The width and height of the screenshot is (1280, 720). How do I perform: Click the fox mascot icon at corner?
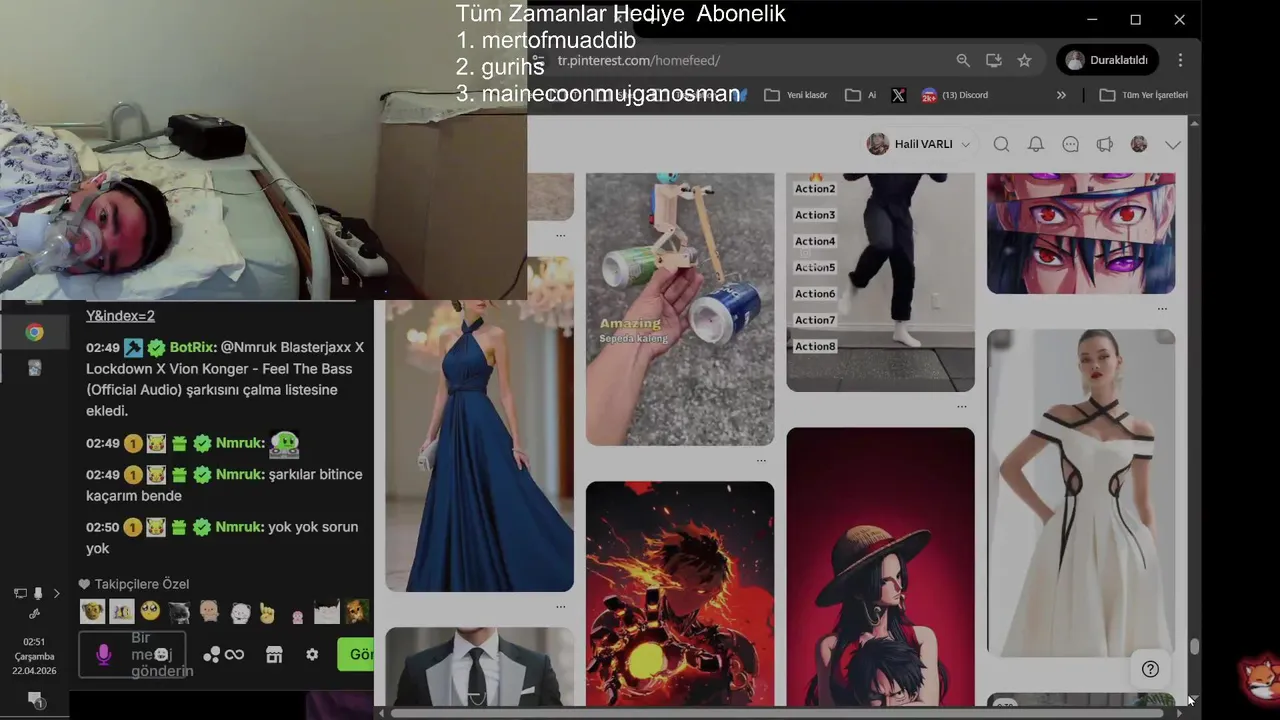click(x=1259, y=679)
